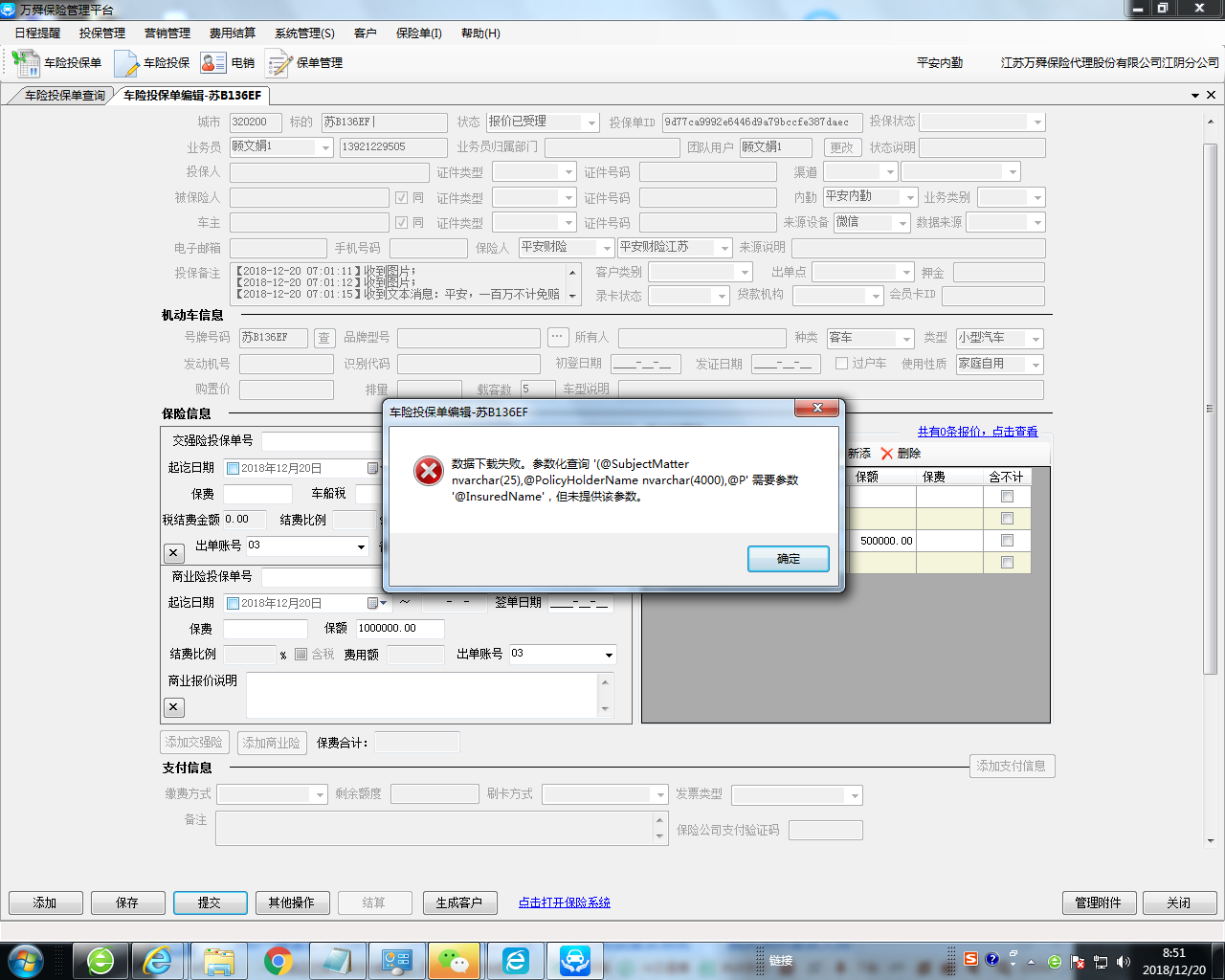Screen dimensions: 1225x980
Task: Toggle the 同 checkbox on 车主 row
Action: pyautogui.click(x=402, y=222)
